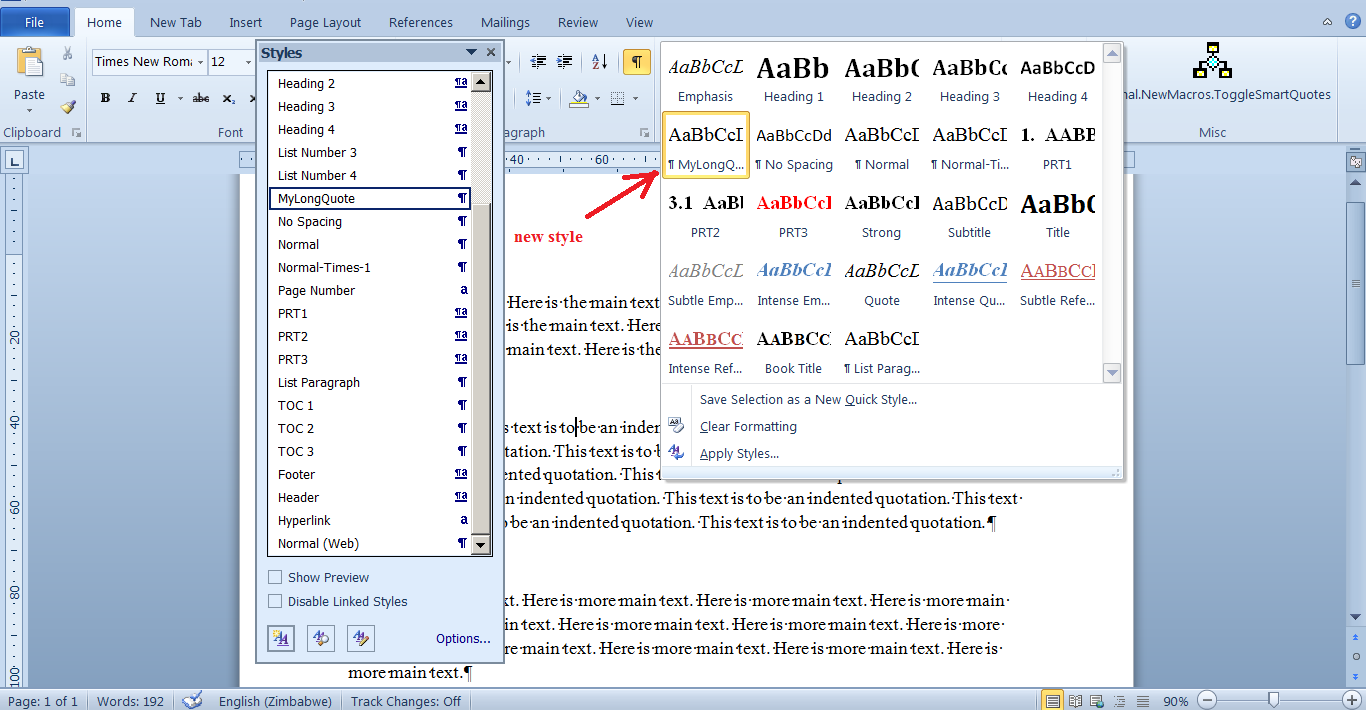Click the Options... link in Styles pane

tap(463, 639)
